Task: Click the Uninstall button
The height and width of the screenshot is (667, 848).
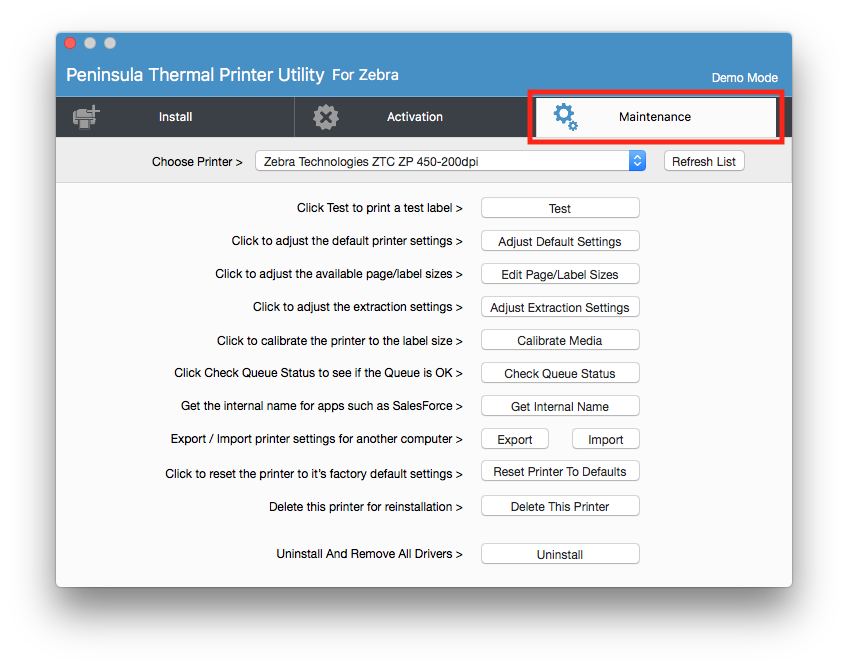Action: 560,554
